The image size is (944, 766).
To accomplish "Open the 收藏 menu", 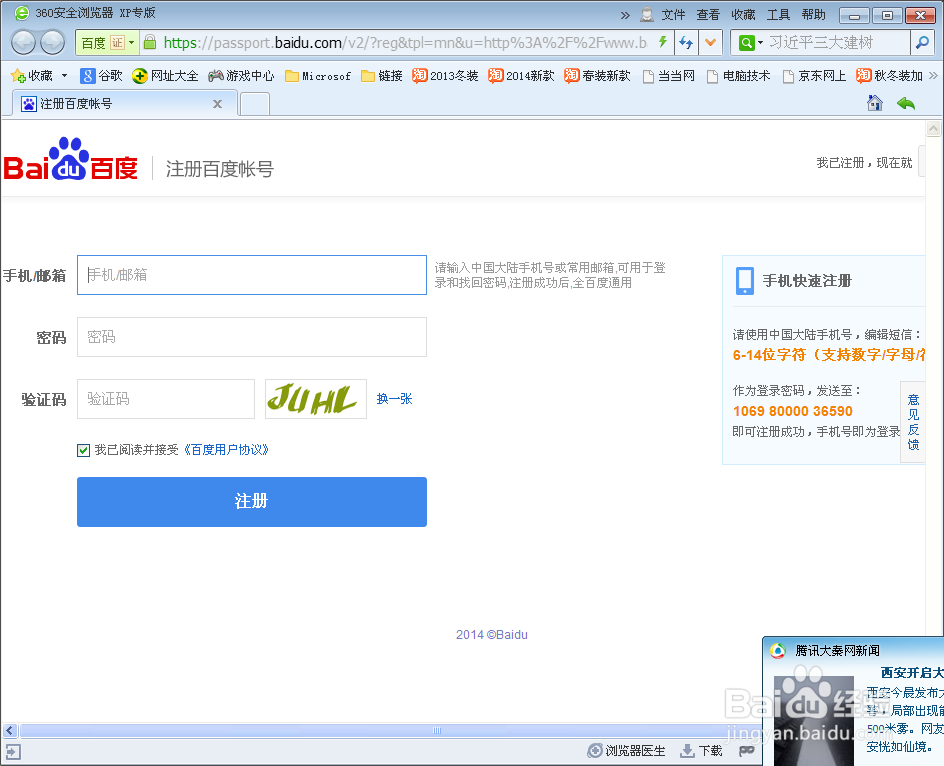I will (743, 14).
